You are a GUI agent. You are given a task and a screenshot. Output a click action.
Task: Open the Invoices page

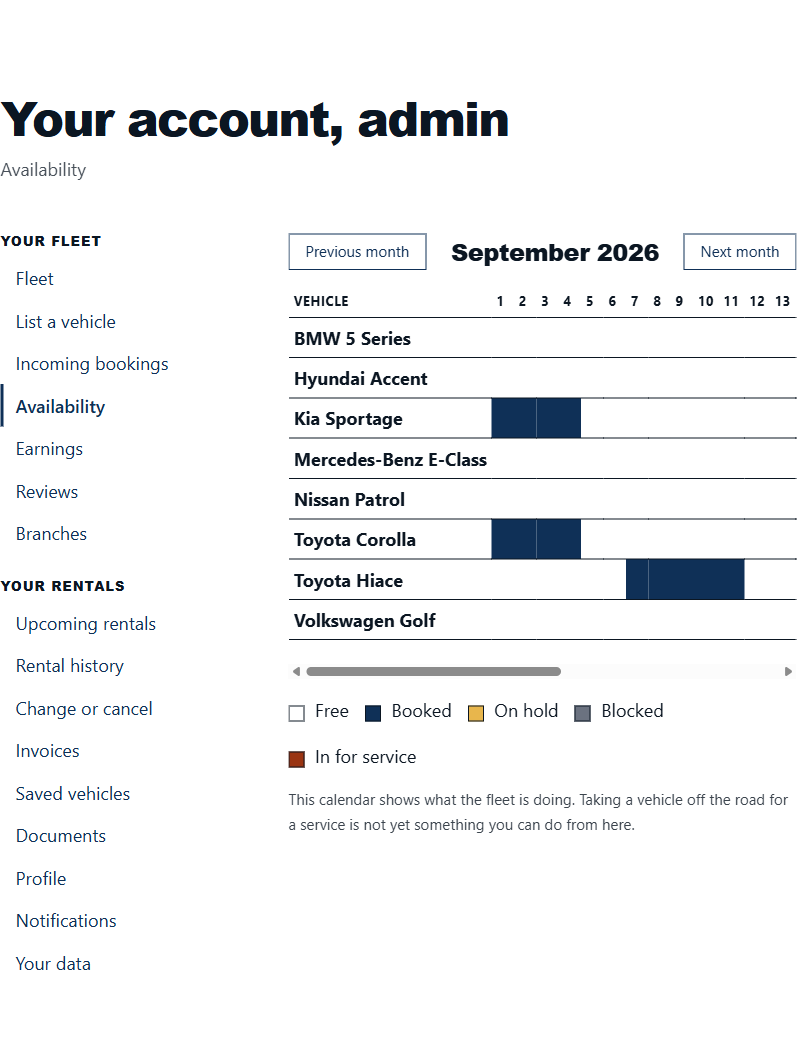pos(47,751)
